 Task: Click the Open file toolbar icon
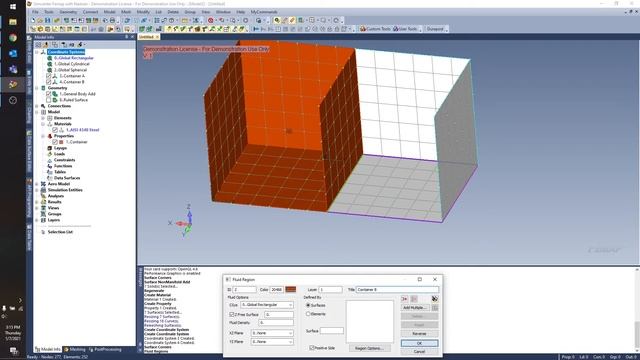pyautogui.click(x=40, y=20)
